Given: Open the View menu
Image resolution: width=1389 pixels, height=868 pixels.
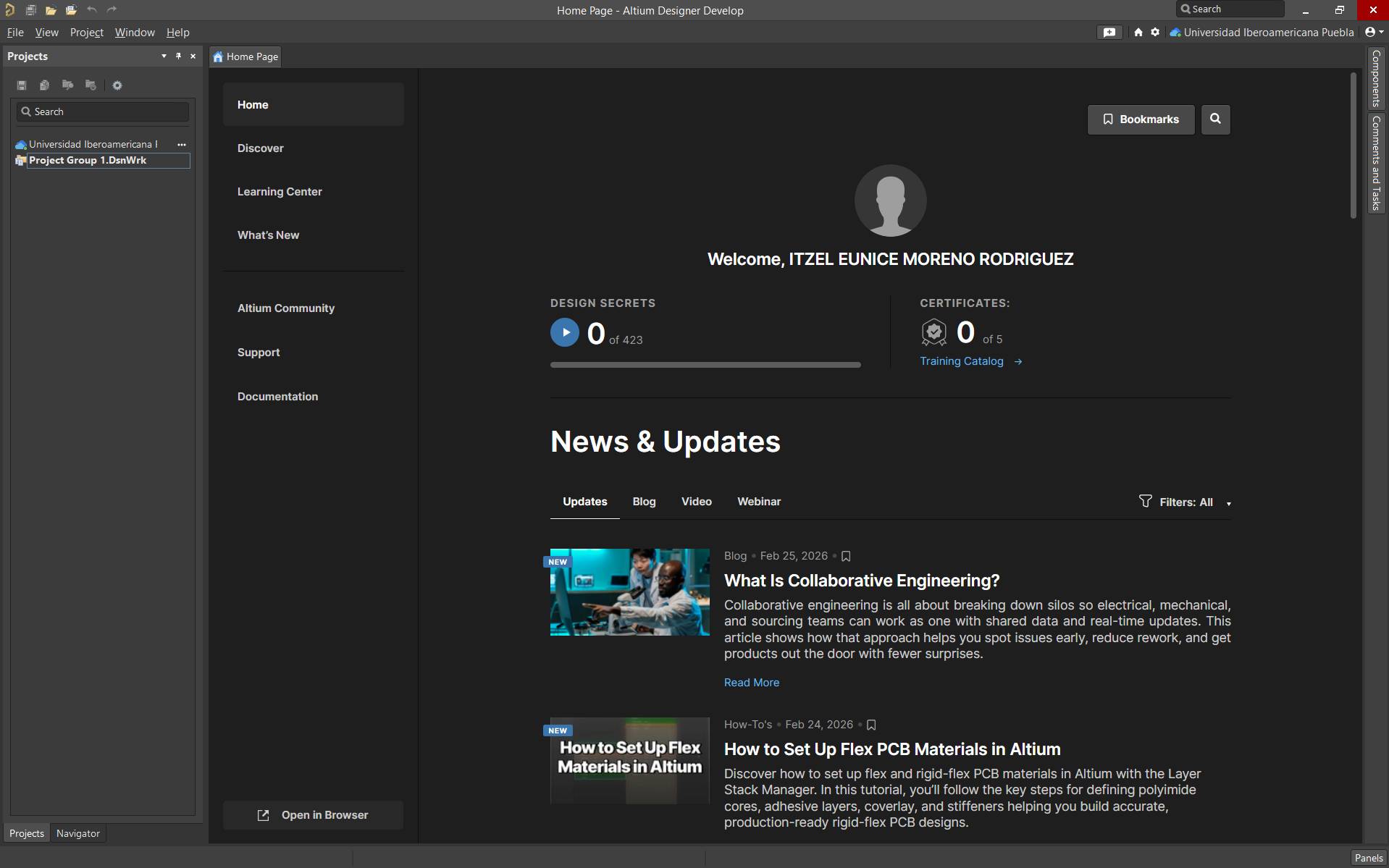Looking at the screenshot, I should 46,33.
